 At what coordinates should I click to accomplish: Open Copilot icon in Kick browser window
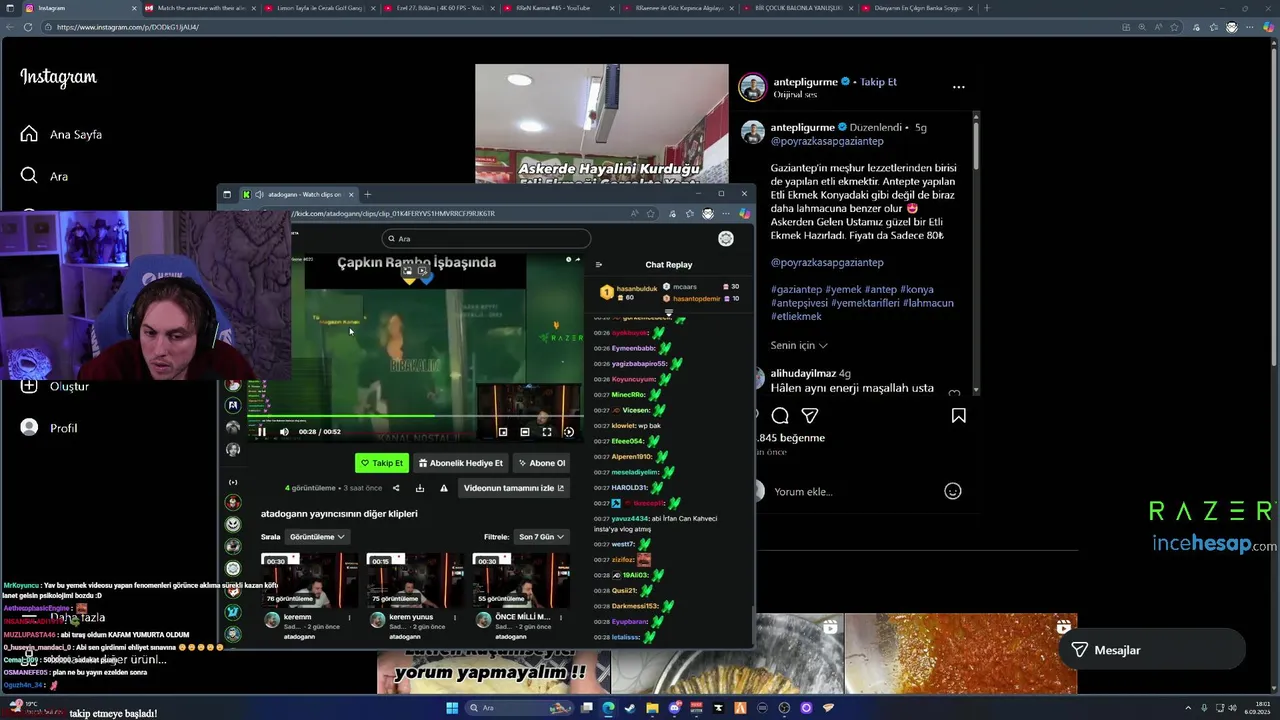point(744,213)
